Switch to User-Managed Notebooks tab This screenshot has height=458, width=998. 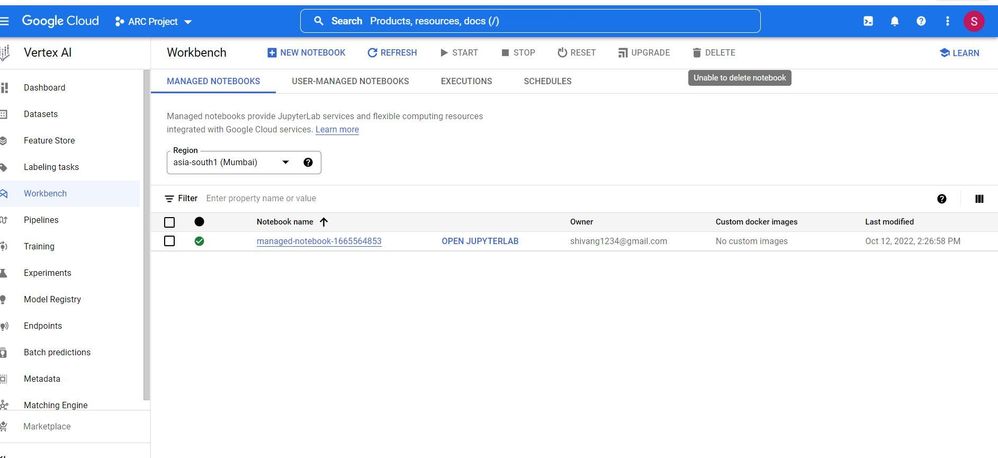[x=350, y=81]
